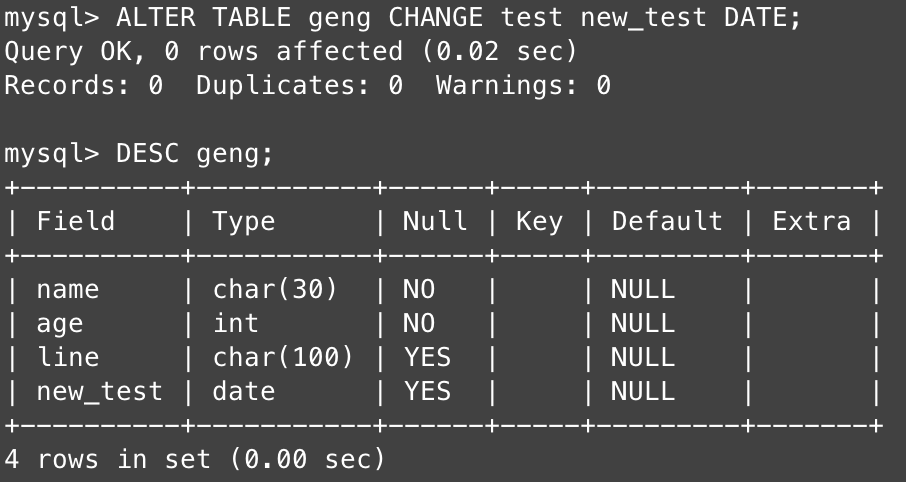Click the YES null value for new_test
This screenshot has width=906, height=482.
427,392
